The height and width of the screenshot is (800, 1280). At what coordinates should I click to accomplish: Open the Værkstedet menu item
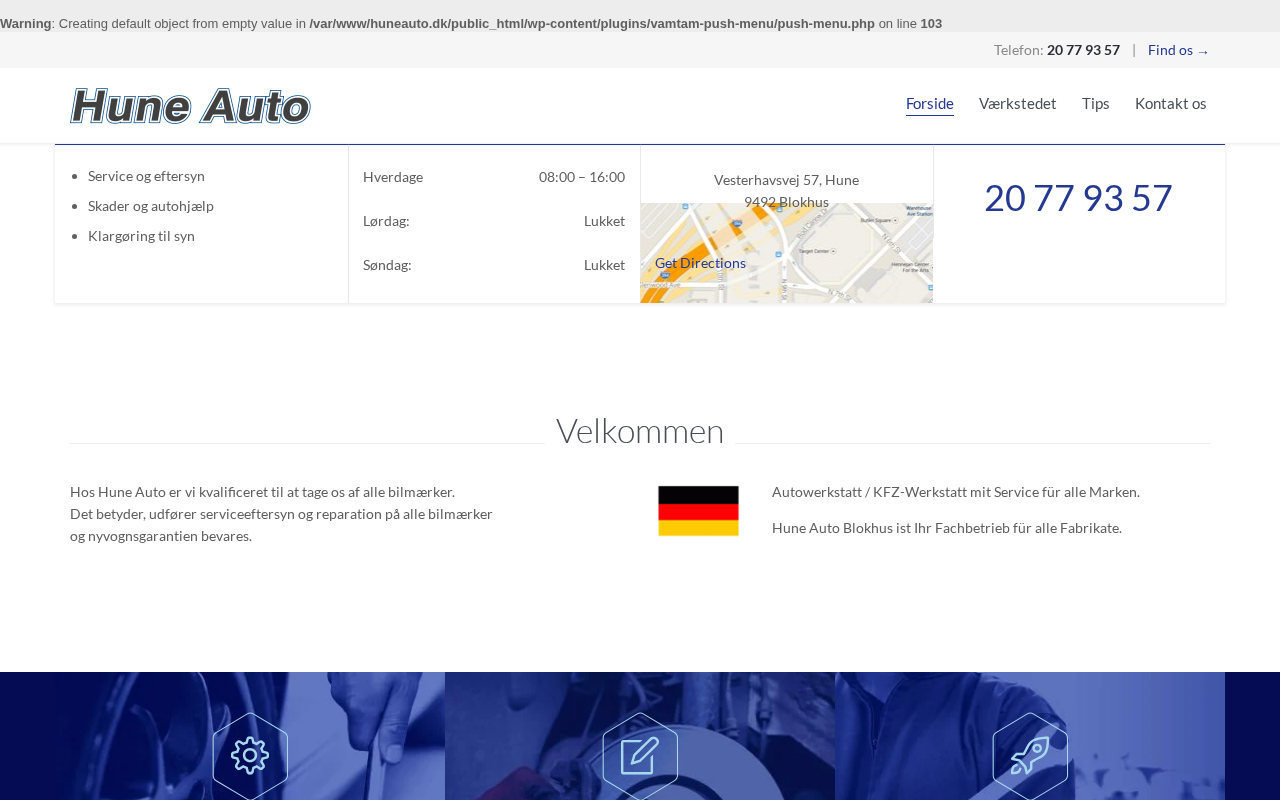[x=1018, y=104]
